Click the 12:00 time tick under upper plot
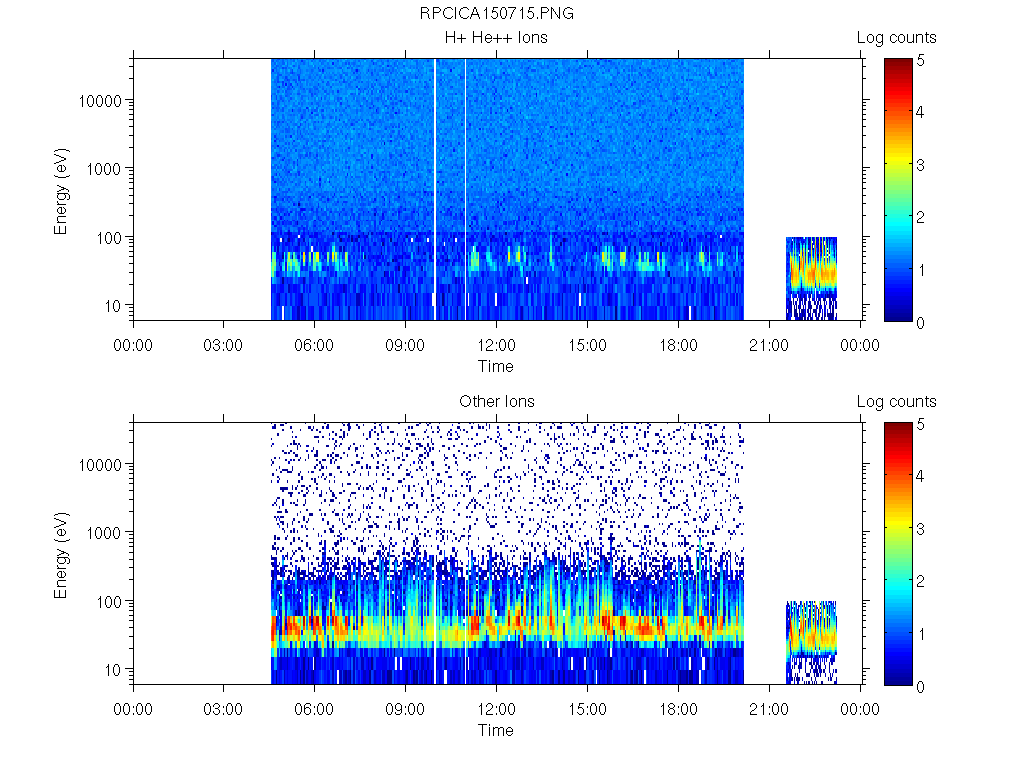 coord(496,345)
